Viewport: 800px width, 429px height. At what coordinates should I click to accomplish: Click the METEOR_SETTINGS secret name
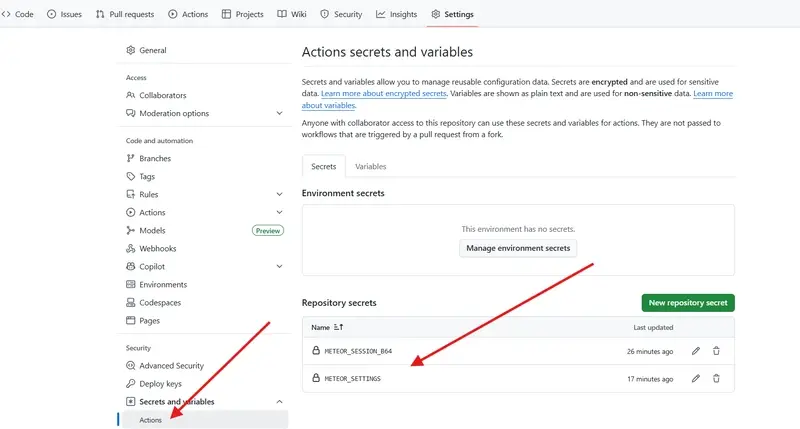point(353,378)
